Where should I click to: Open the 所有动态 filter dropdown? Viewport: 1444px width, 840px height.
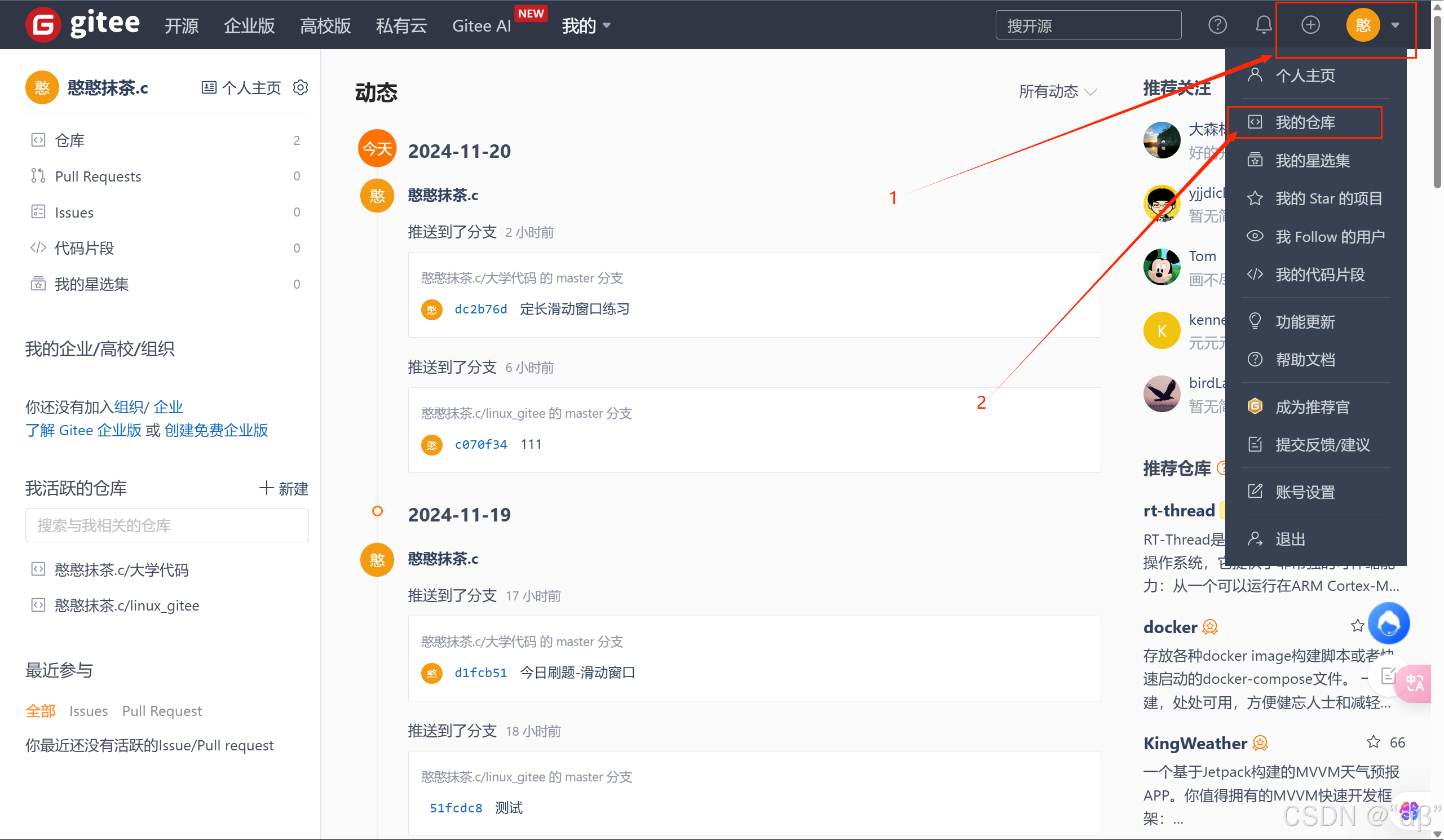coord(1057,91)
